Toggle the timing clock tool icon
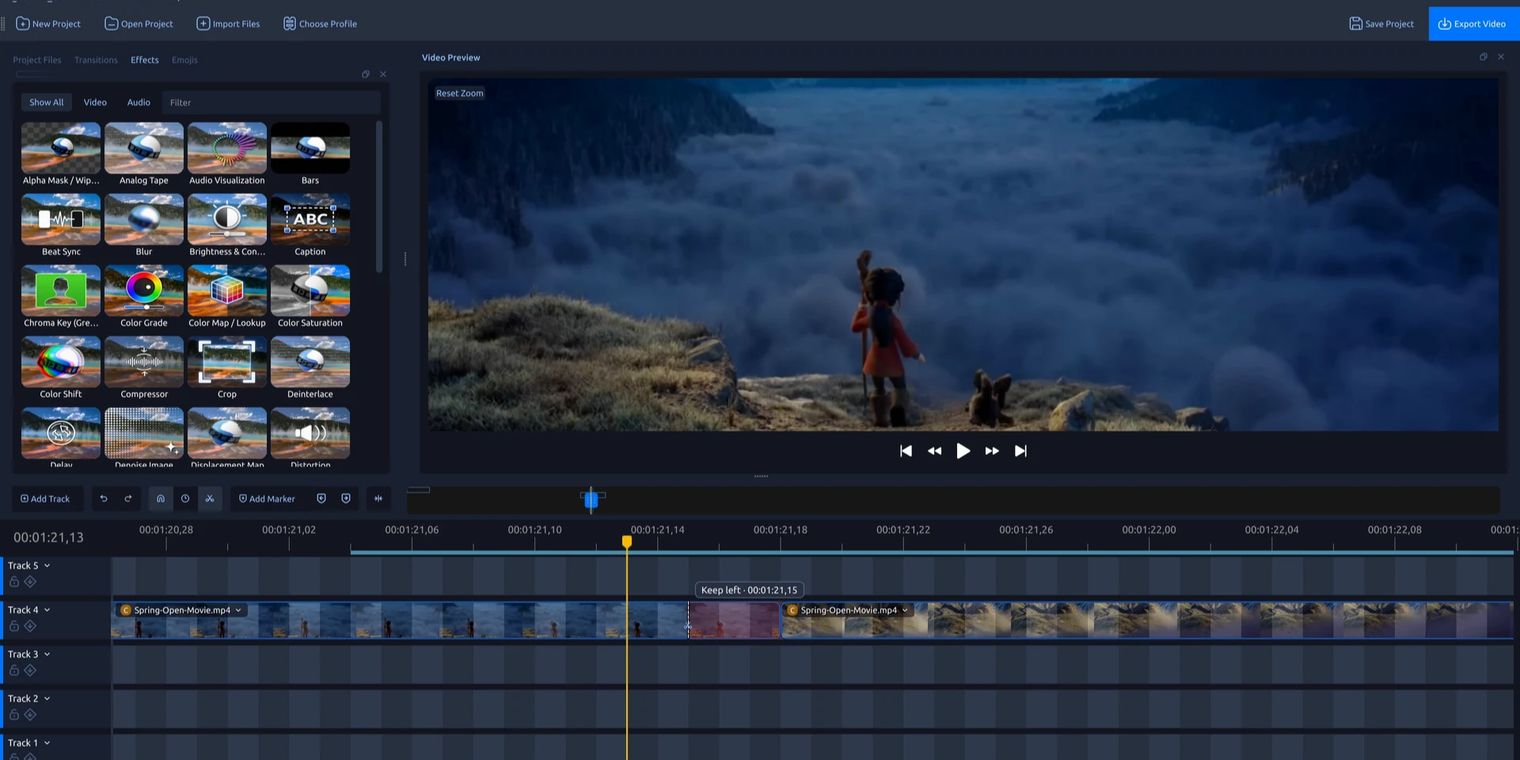 pos(185,498)
